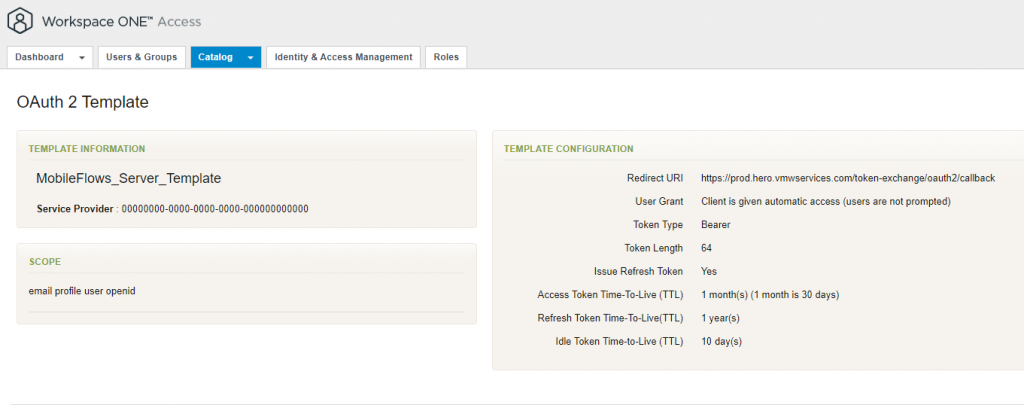1024x414 pixels.
Task: Select the Token Length value 64
Action: pyautogui.click(x=706, y=248)
